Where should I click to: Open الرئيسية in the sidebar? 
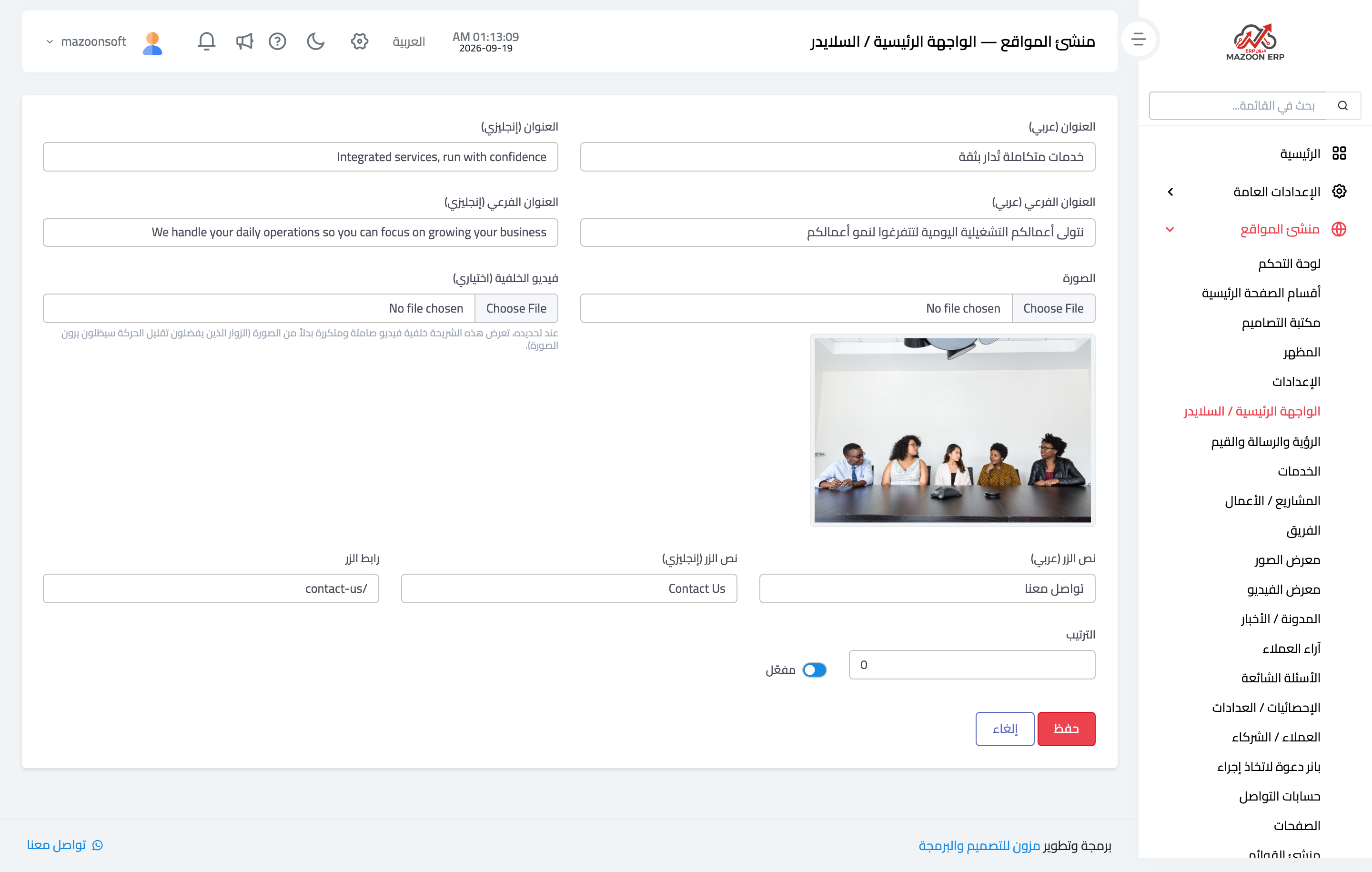coord(1300,154)
